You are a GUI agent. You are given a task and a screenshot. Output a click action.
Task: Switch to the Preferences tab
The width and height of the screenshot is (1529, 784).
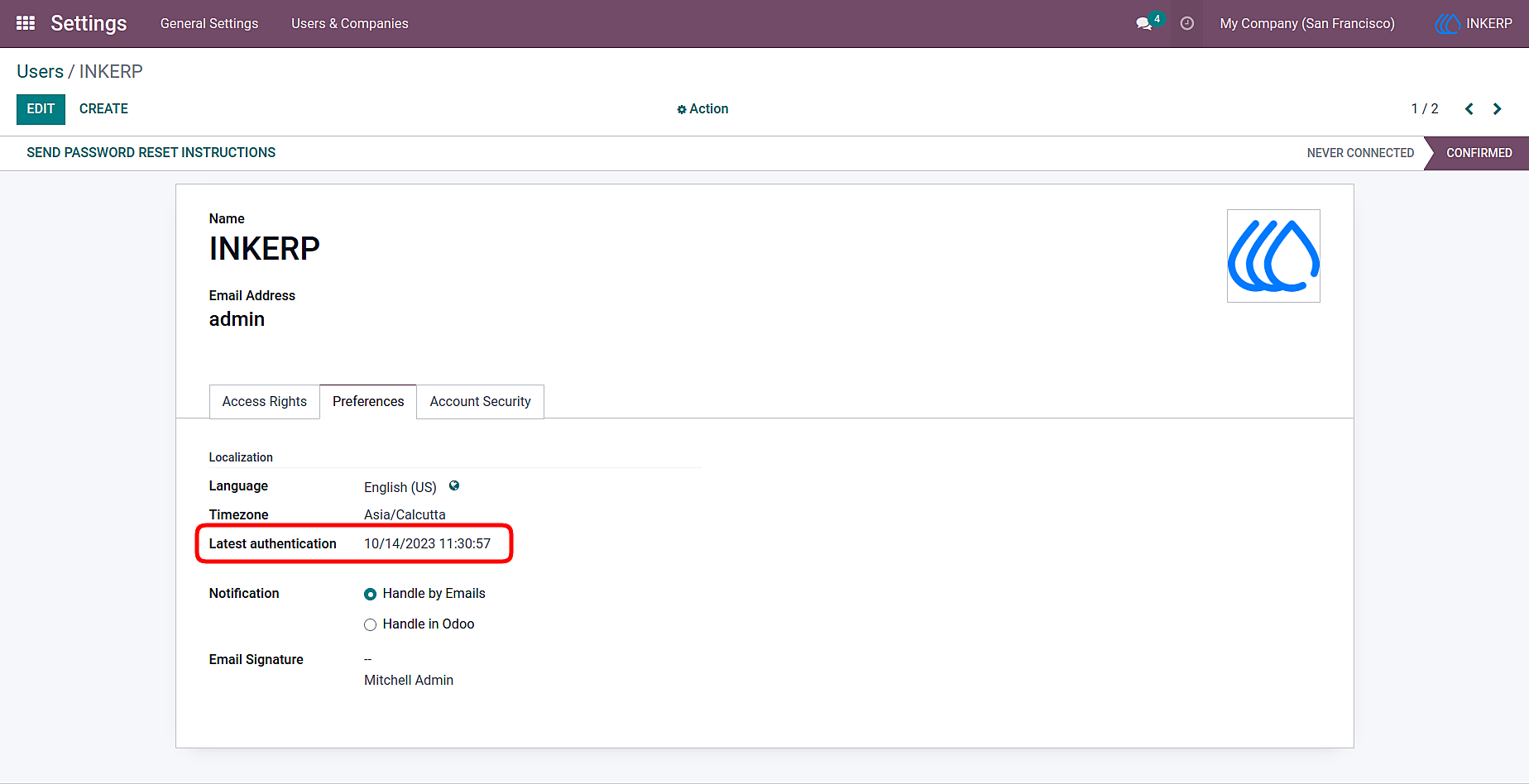pyautogui.click(x=368, y=402)
